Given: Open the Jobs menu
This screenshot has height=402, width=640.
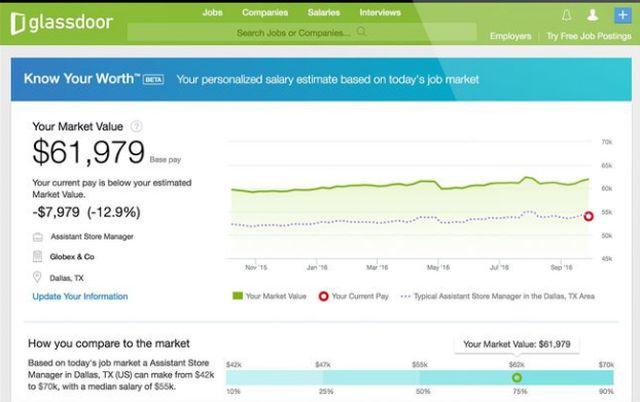Looking at the screenshot, I should (212, 13).
